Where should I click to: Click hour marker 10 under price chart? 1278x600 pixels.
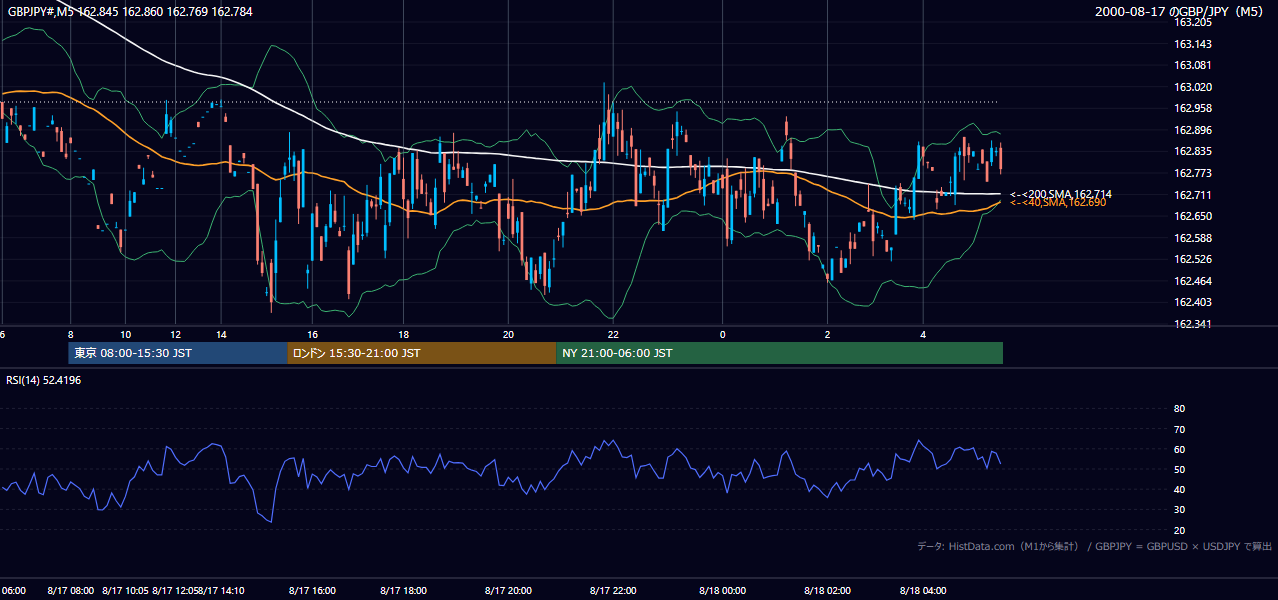(x=125, y=334)
